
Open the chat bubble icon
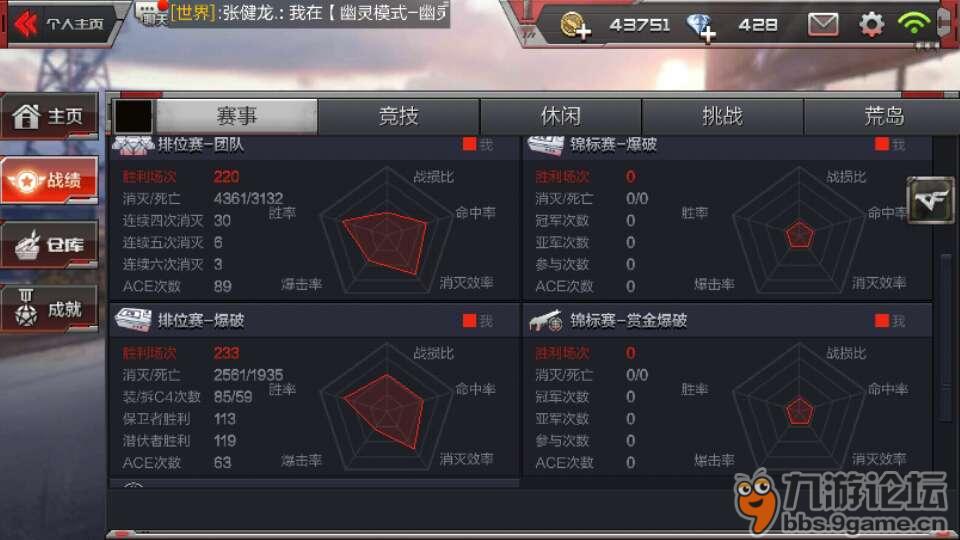pyautogui.click(x=151, y=13)
